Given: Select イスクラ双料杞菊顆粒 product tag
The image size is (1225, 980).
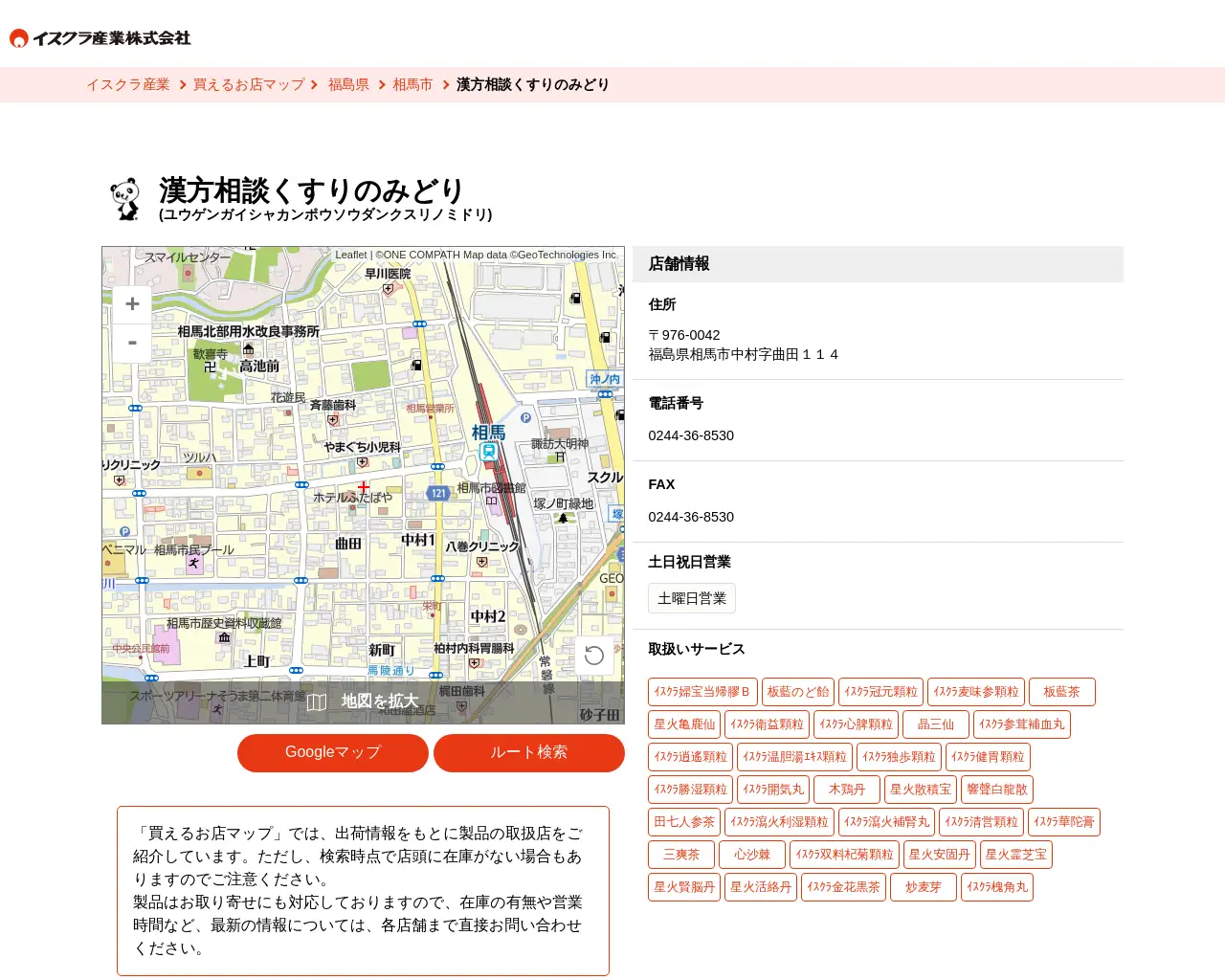Looking at the screenshot, I should pyautogui.click(x=844, y=855).
